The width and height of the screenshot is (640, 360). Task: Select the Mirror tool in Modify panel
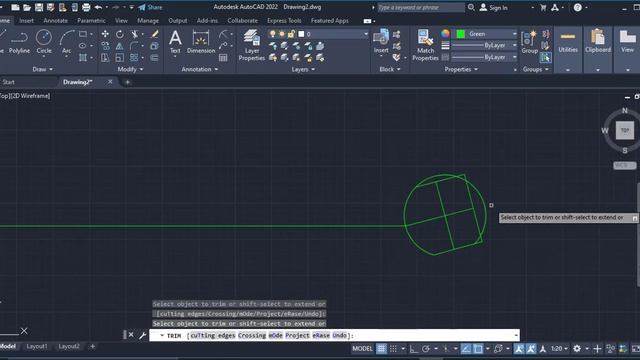(x=120, y=46)
